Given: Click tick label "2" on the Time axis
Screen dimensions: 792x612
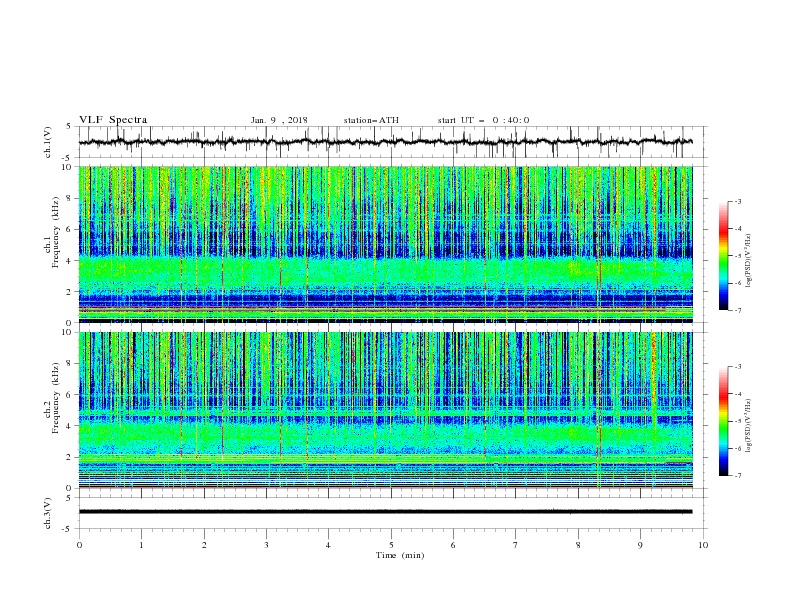Looking at the screenshot, I should (x=204, y=545).
